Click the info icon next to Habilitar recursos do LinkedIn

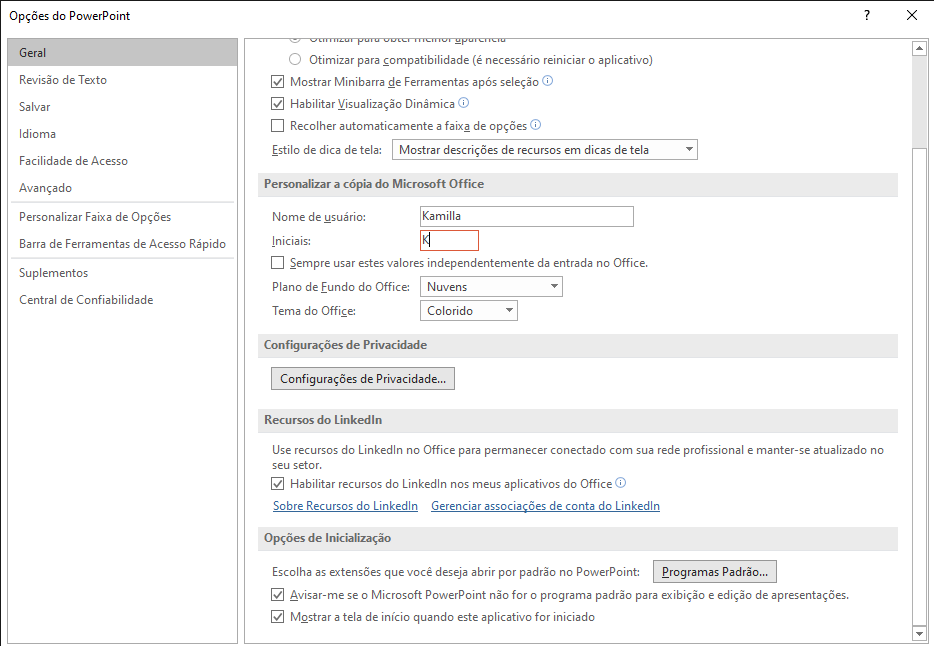[621, 483]
